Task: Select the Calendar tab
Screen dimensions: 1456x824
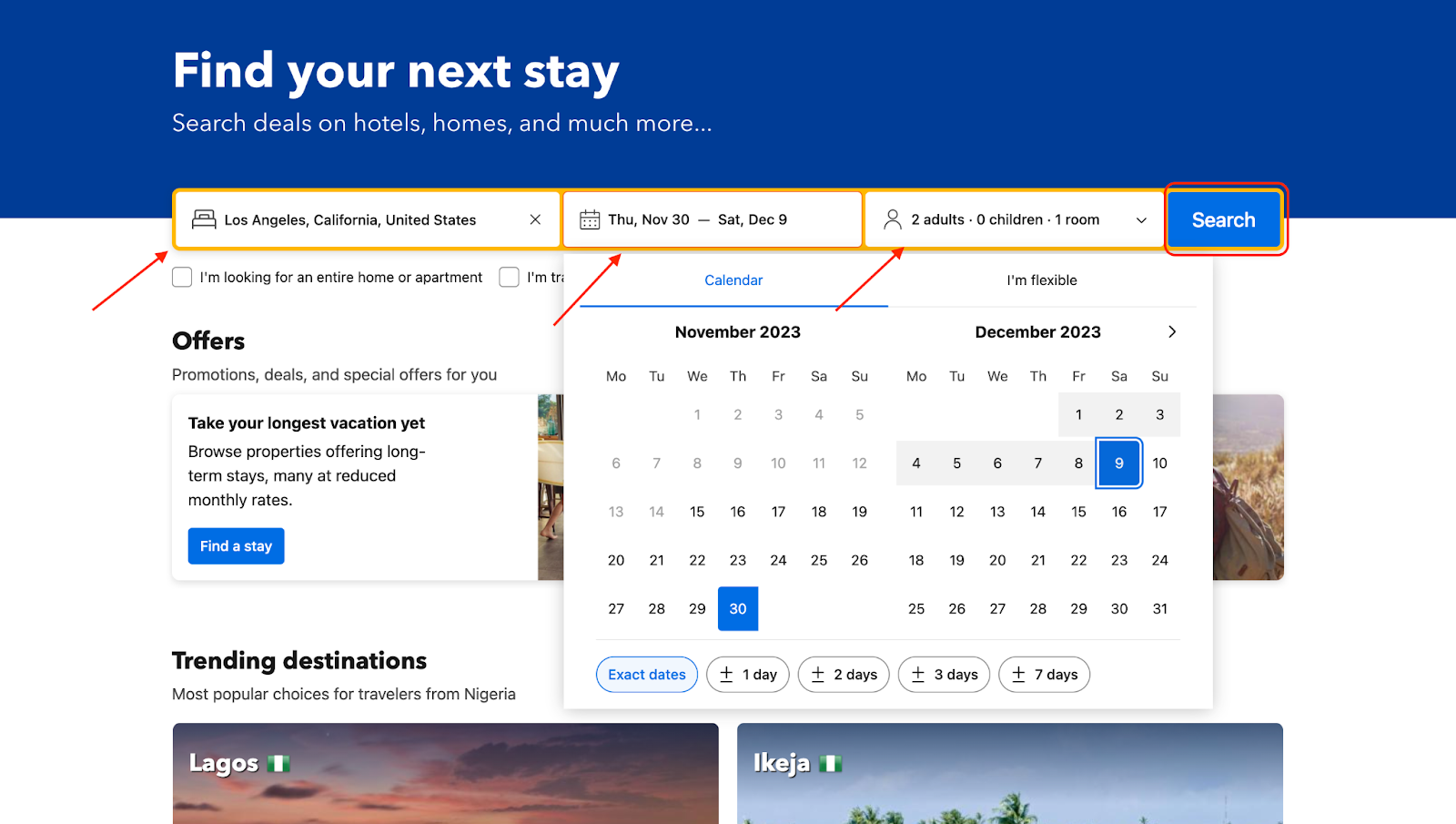Action: point(733,280)
